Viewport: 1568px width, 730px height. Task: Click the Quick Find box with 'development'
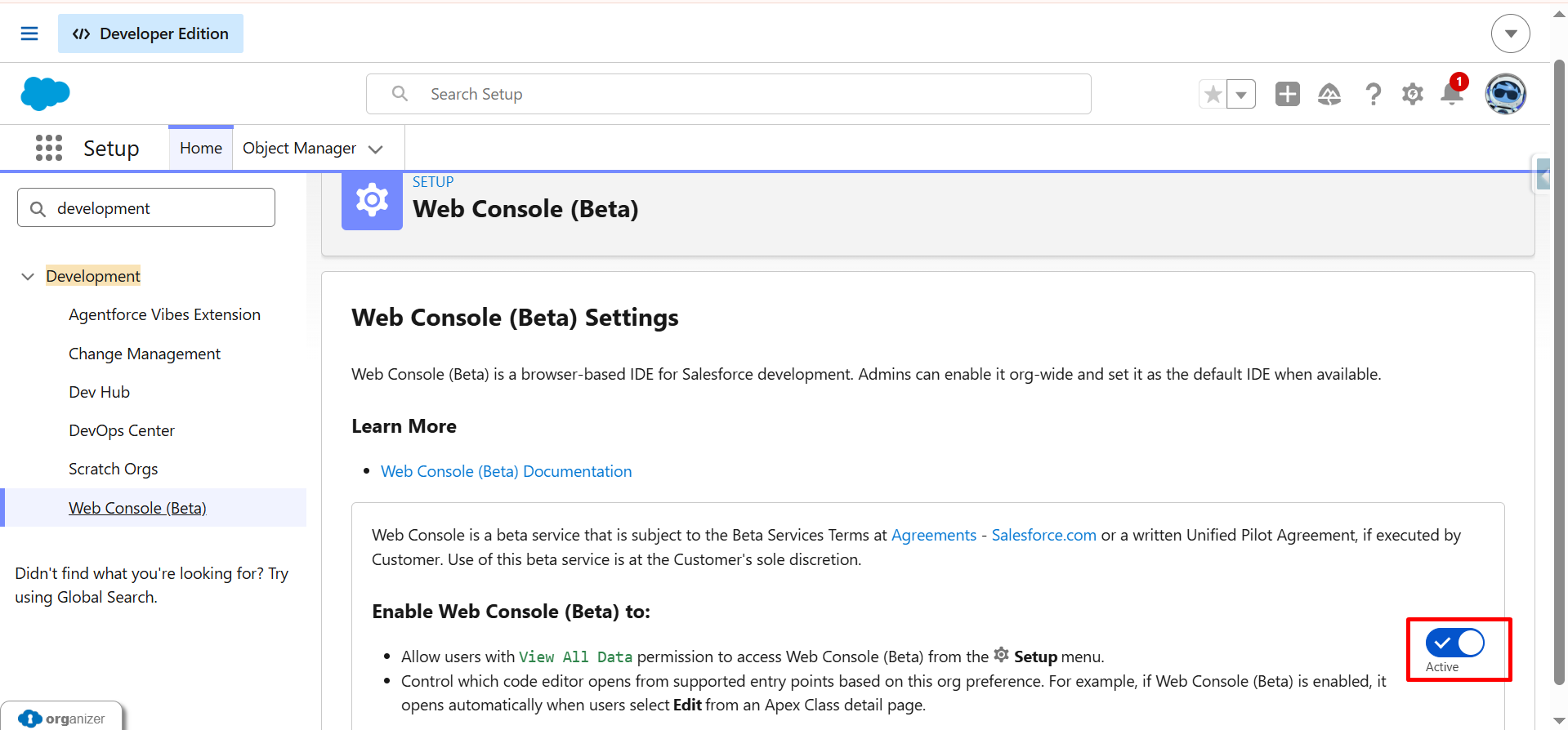click(146, 208)
